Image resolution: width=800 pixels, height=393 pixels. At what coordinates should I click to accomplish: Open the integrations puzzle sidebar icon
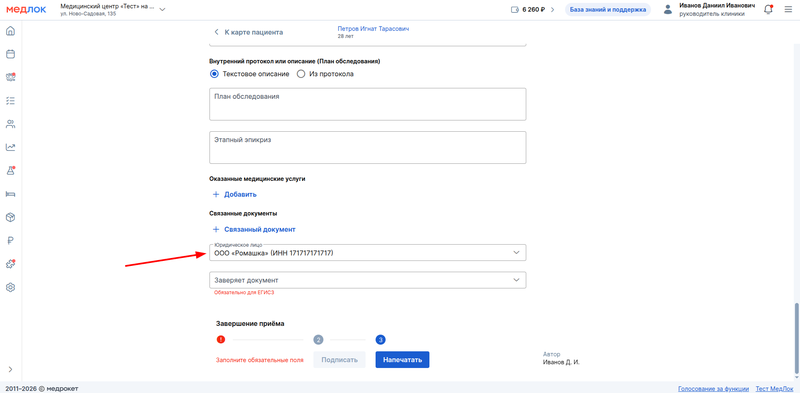pos(10,264)
